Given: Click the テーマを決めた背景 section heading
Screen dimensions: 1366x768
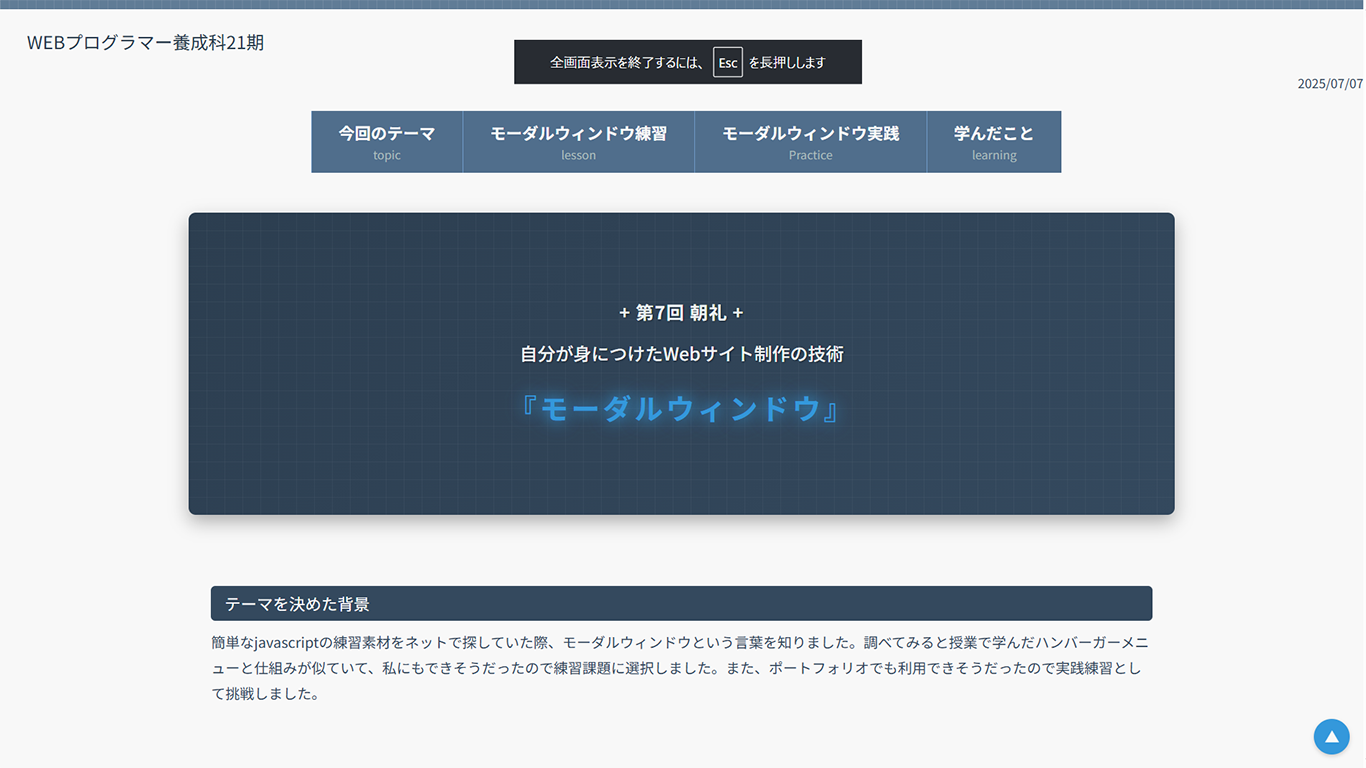Looking at the screenshot, I should 297,604.
